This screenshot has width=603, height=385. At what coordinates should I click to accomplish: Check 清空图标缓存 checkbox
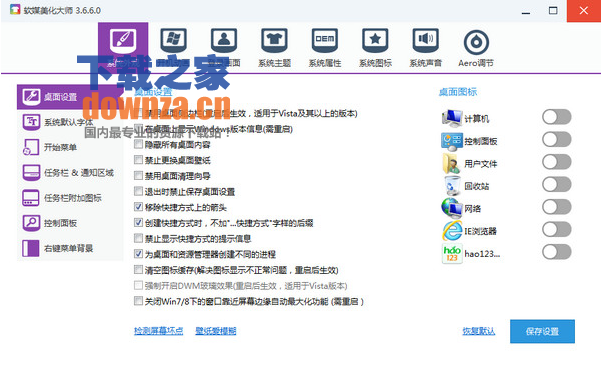(138, 270)
